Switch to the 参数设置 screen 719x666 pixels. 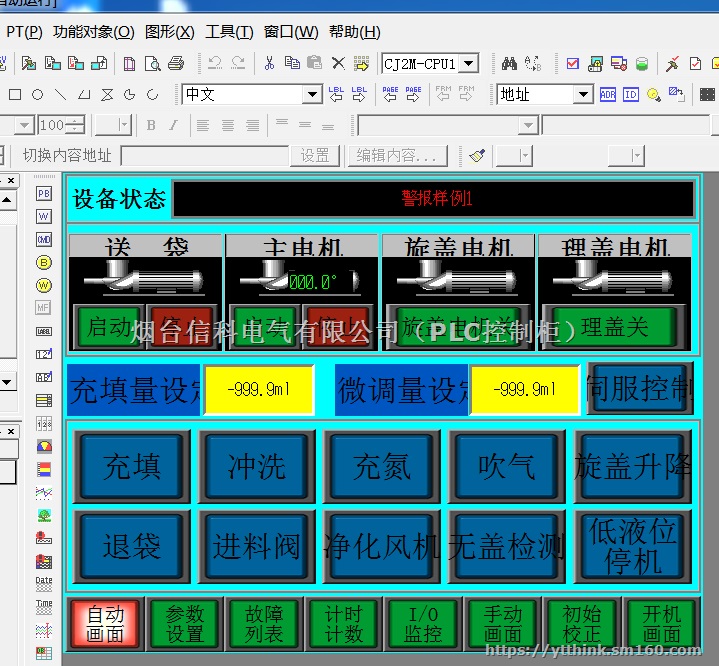coord(185,624)
